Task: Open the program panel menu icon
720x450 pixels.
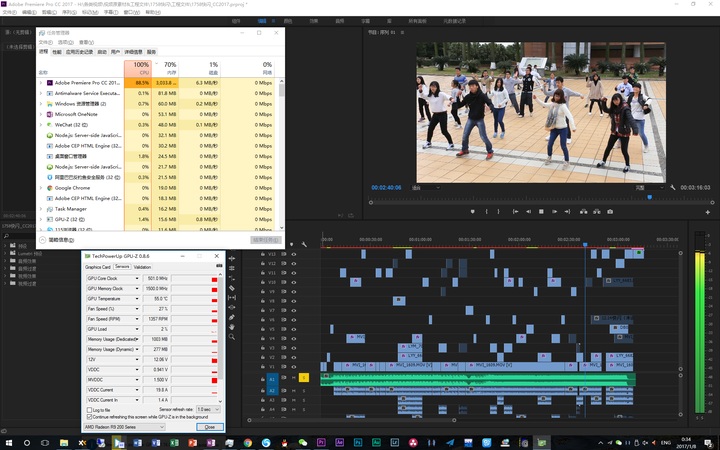Action: pos(403,33)
